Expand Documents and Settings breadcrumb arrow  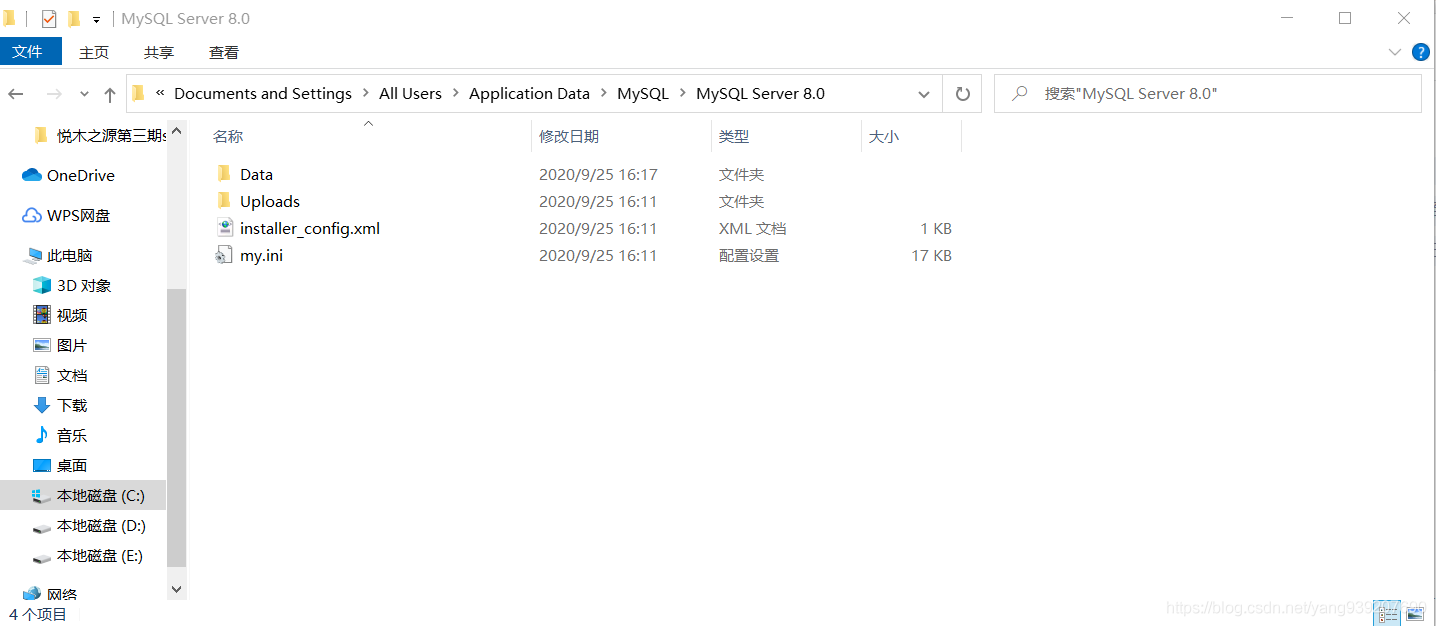point(365,93)
